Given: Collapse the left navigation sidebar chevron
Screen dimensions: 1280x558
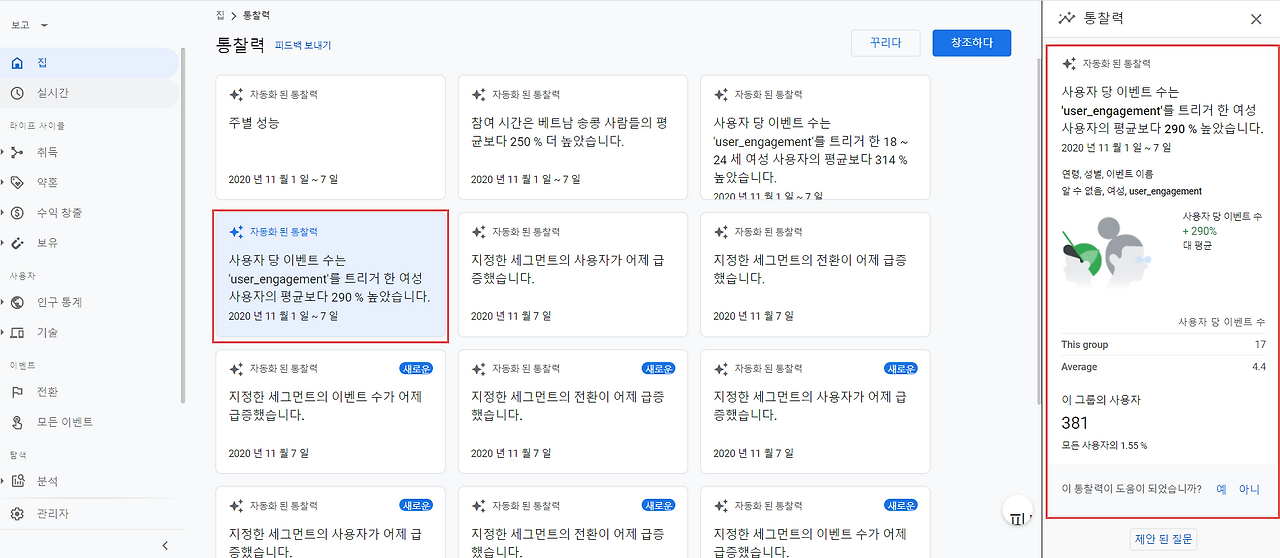Looking at the screenshot, I should point(165,545).
